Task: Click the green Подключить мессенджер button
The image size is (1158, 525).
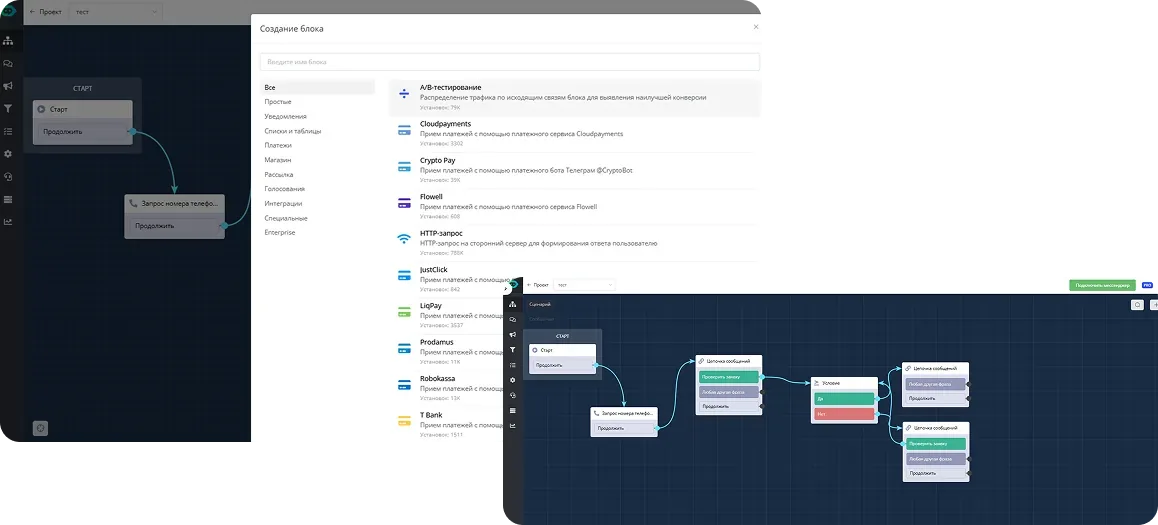Action: coord(1103,285)
